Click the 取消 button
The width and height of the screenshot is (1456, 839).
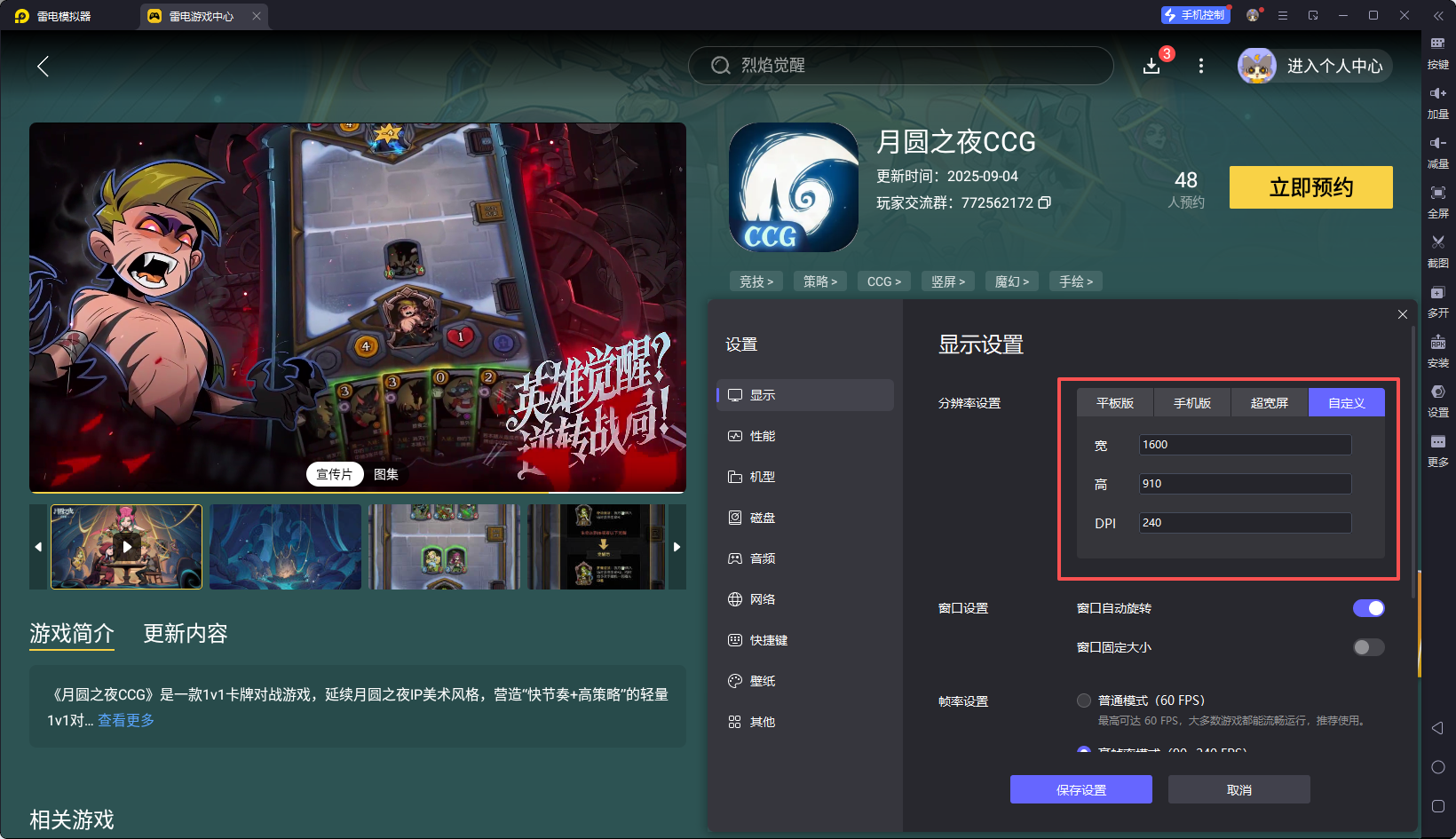pyautogui.click(x=1239, y=789)
